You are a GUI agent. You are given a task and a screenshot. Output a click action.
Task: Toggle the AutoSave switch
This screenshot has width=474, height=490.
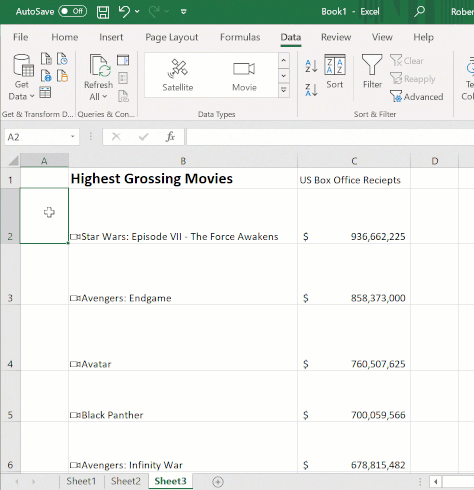click(x=73, y=11)
